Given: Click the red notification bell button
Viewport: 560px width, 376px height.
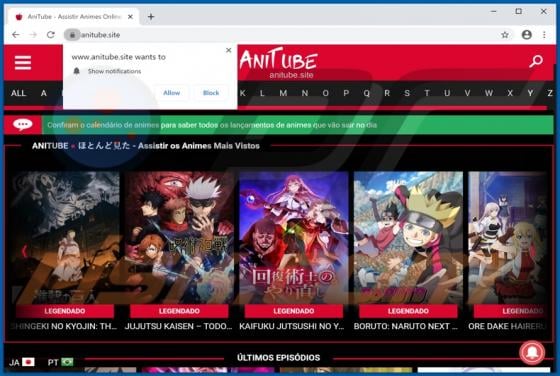Looking at the screenshot, I should pos(532,353).
